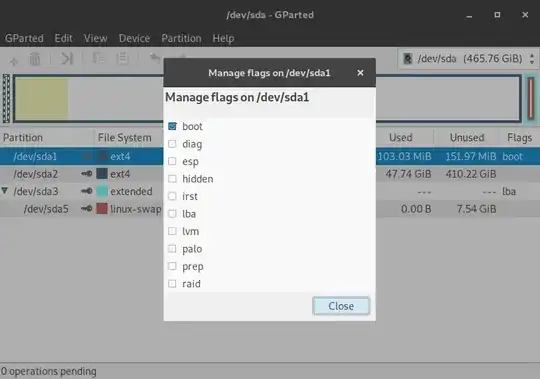Uncheck the boot flag checkbox
Viewport: 540px width, 379px height.
(172, 126)
